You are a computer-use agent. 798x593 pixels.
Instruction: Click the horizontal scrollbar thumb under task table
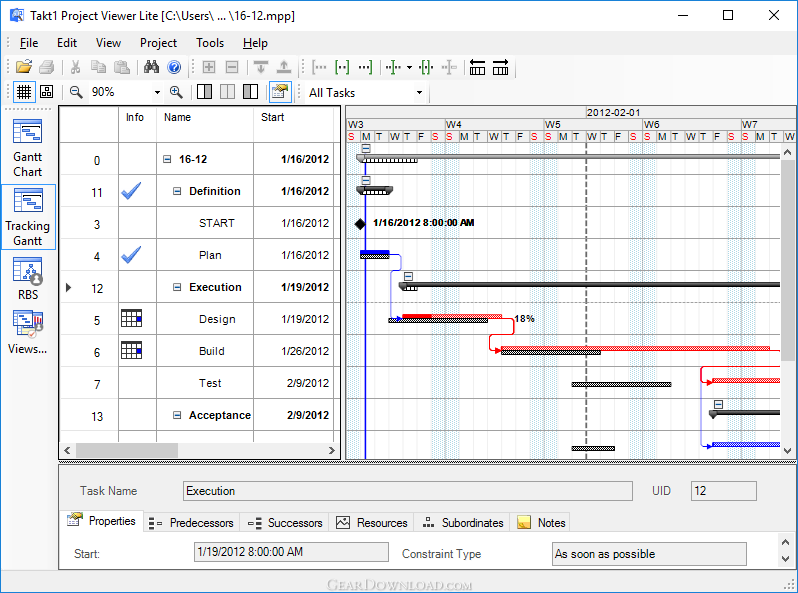127,450
